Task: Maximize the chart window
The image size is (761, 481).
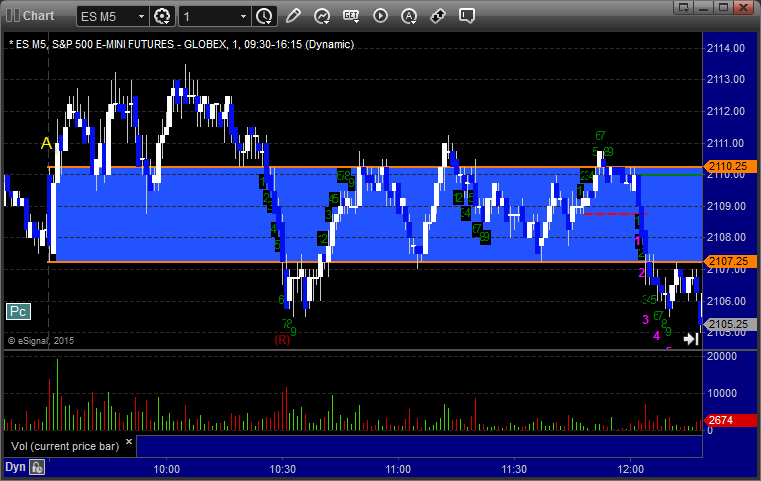Action: point(723,7)
